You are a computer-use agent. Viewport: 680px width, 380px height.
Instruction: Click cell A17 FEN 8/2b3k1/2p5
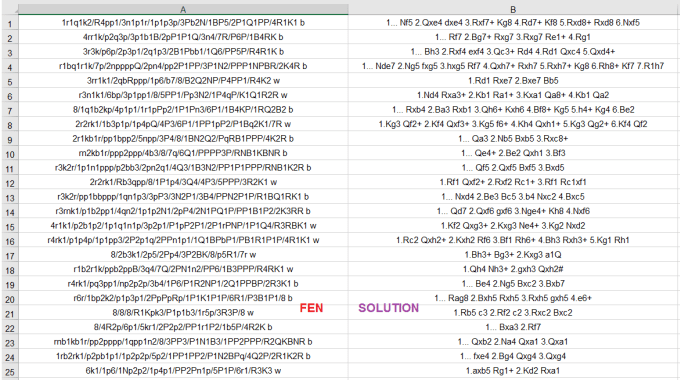tap(183, 255)
